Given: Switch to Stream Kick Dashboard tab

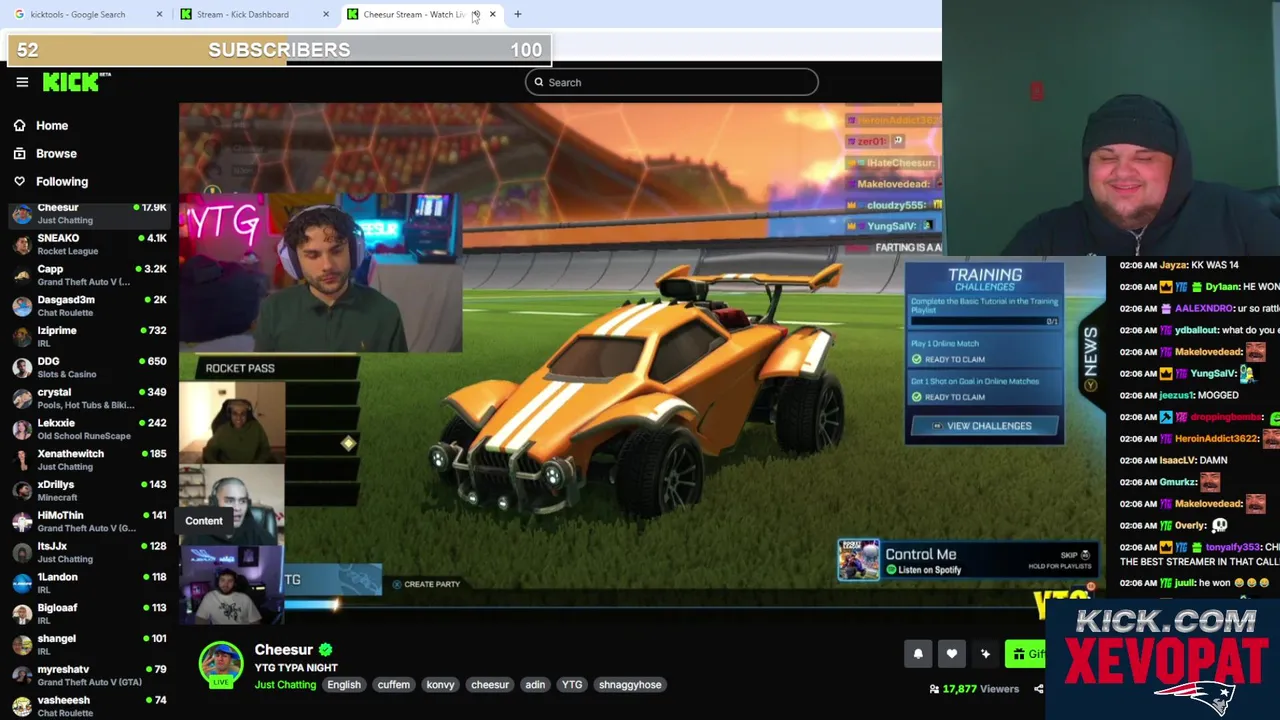Looking at the screenshot, I should (x=252, y=14).
